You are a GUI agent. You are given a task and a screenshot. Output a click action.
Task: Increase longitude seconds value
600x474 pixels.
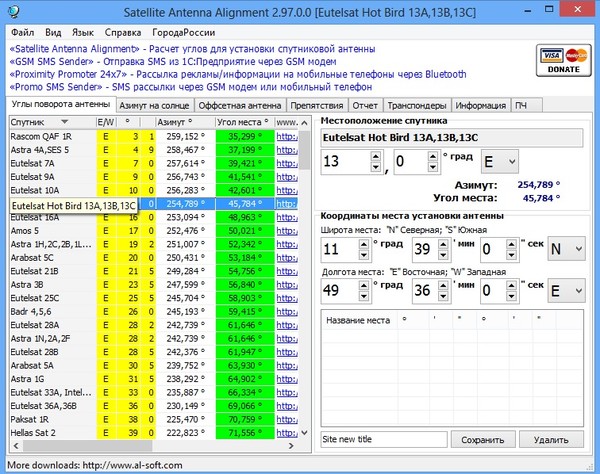coord(511,285)
